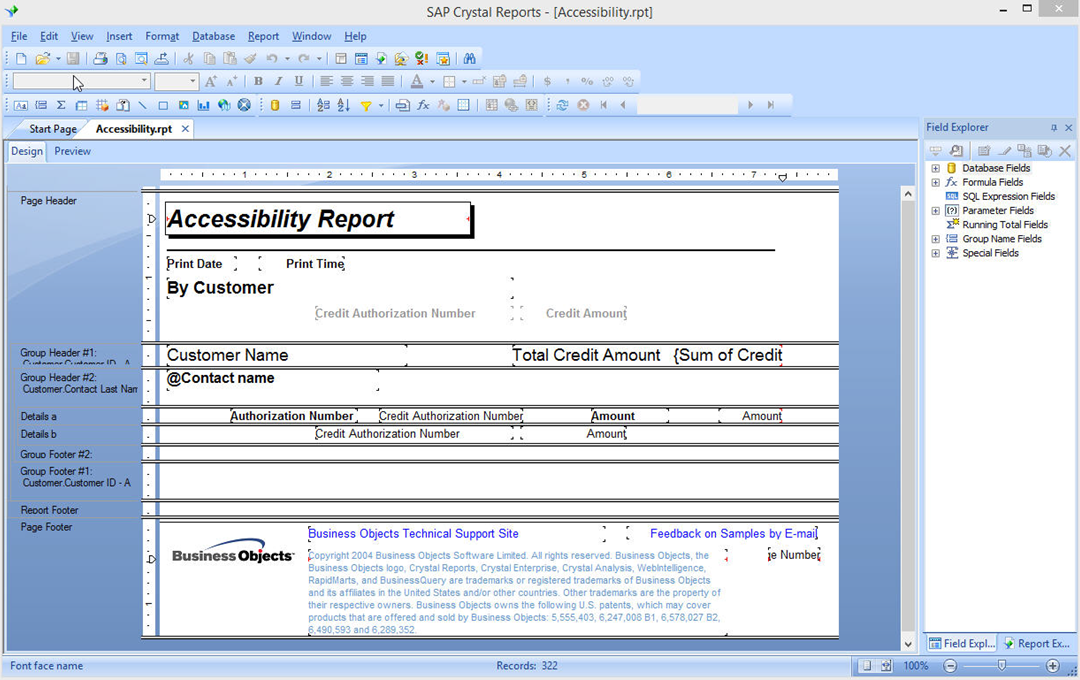Expand Database Fields node
The height and width of the screenshot is (680, 1080).
[x=935, y=168]
